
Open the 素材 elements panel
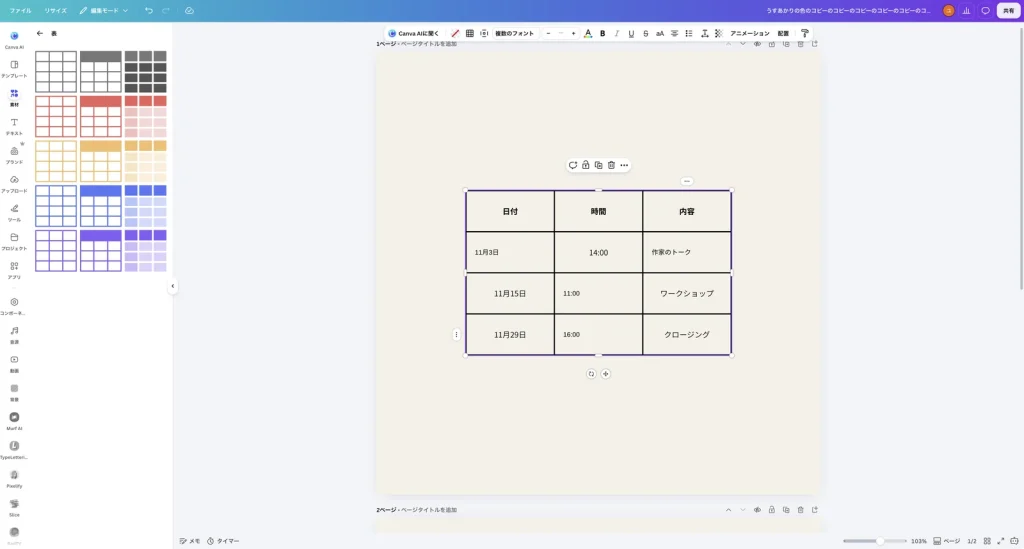(x=14, y=97)
